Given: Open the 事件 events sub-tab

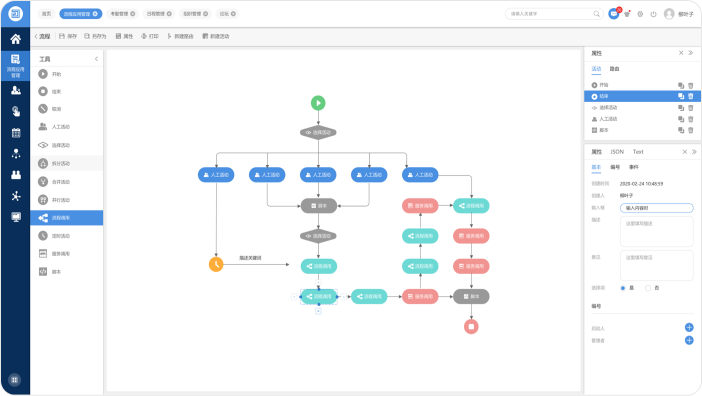Looking at the screenshot, I should coord(634,167).
